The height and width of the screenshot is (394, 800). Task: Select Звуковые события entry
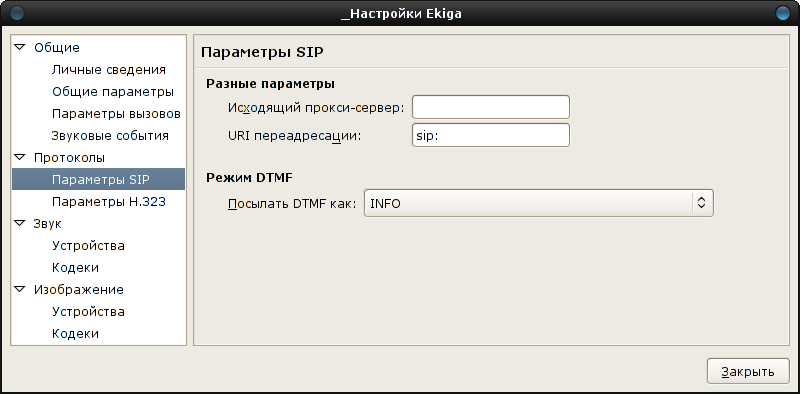pos(110,136)
